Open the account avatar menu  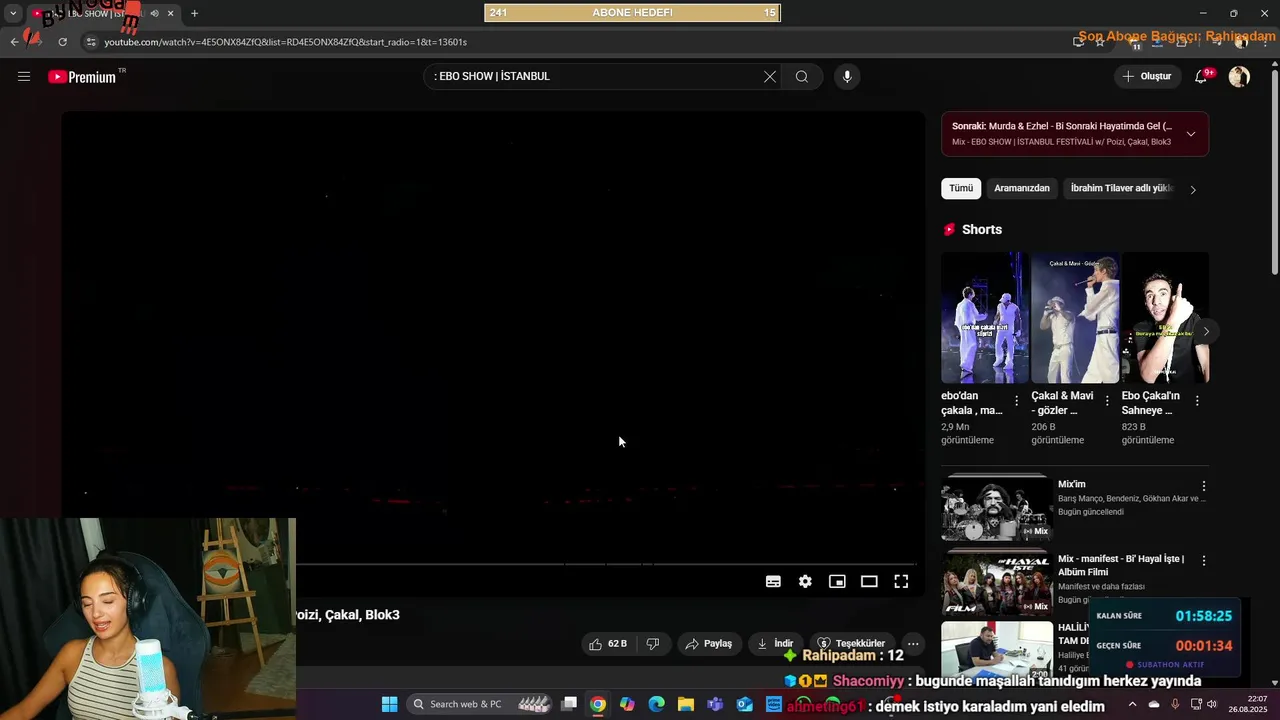pos(1239,76)
